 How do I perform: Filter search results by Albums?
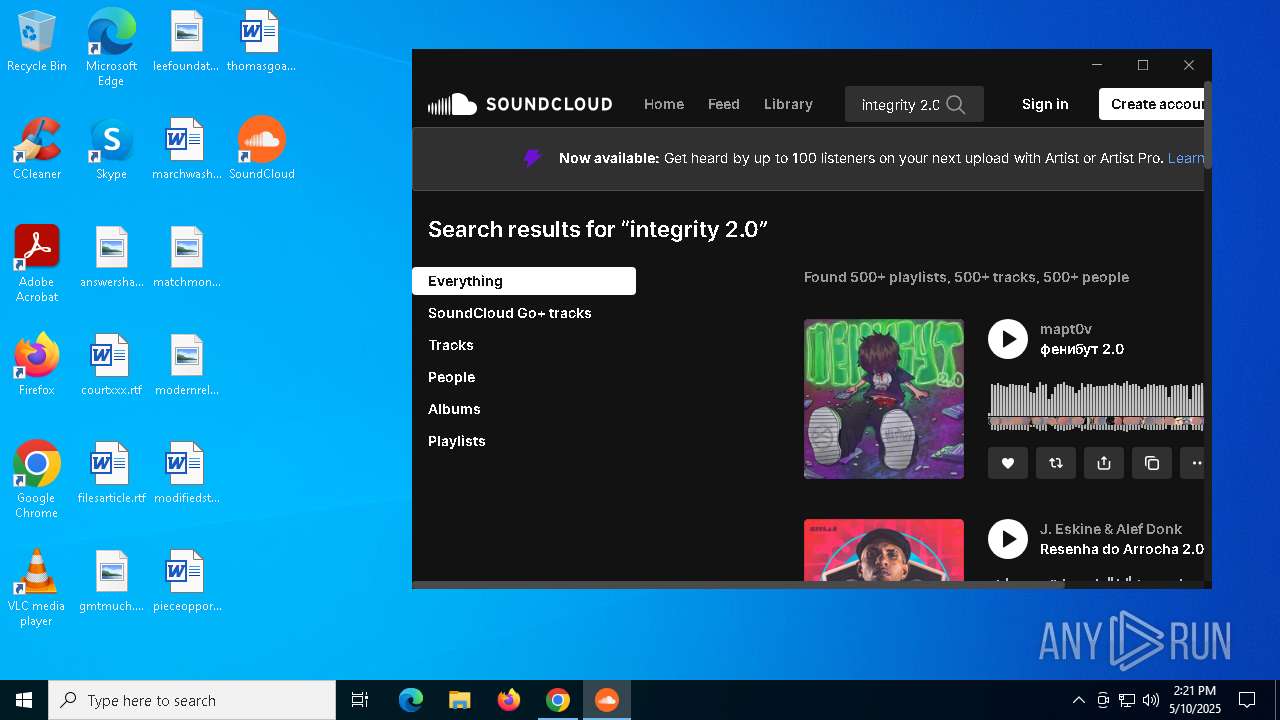[x=454, y=409]
